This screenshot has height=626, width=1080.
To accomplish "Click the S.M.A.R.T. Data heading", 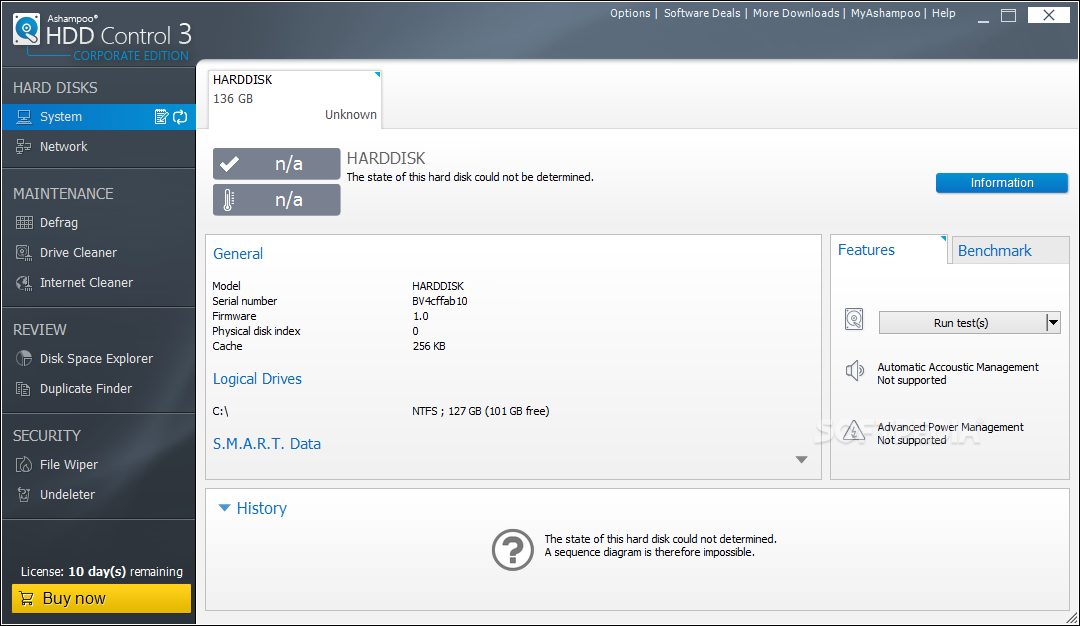I will pos(267,444).
